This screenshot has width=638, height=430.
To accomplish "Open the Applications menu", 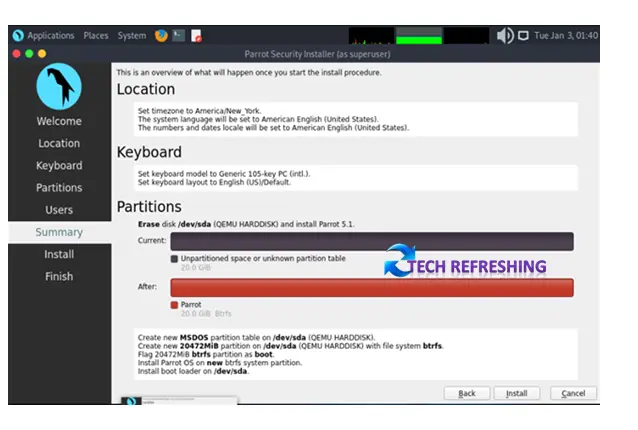I will 49,36.
